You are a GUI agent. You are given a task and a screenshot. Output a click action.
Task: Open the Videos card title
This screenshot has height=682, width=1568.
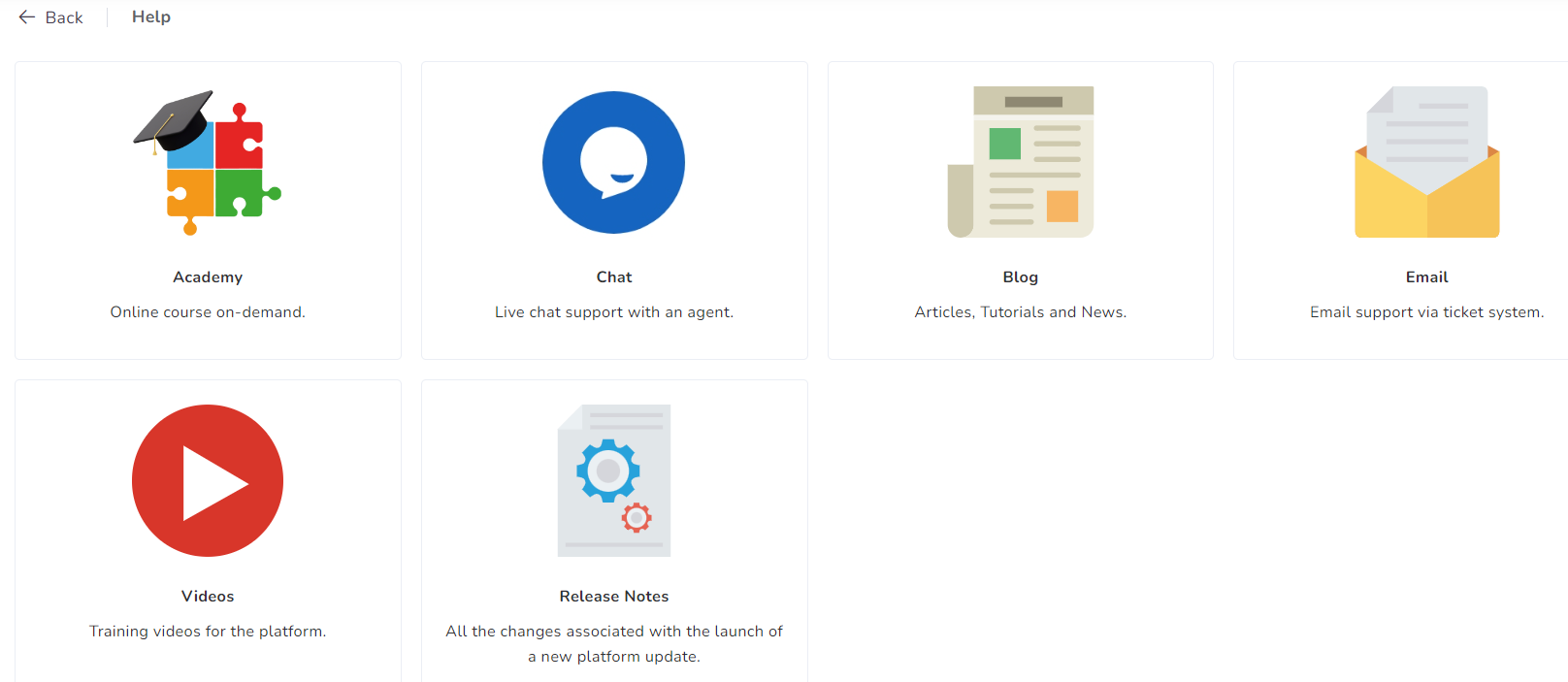208,597
